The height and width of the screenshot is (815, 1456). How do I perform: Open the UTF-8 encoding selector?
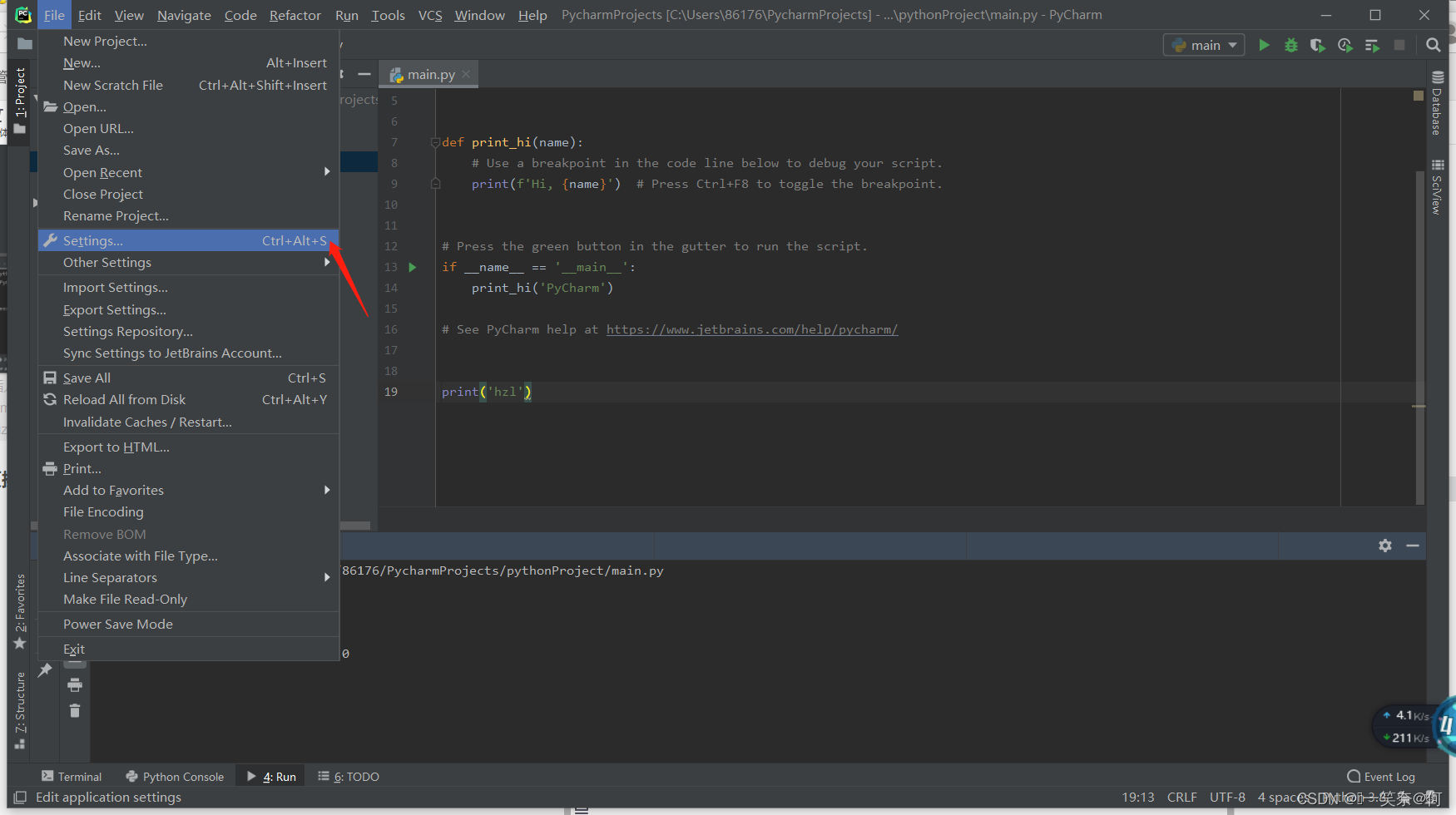coord(1227,798)
